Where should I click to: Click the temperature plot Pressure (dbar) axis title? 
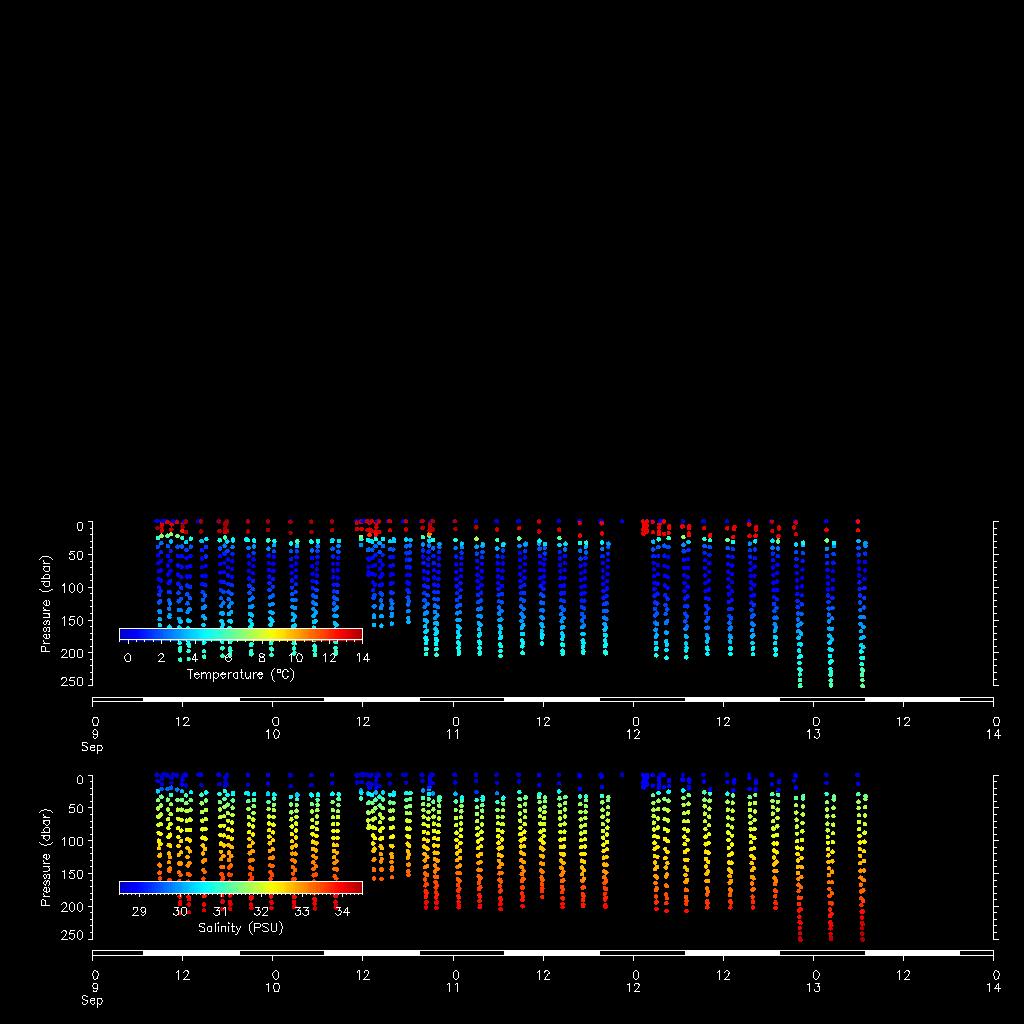point(45,604)
